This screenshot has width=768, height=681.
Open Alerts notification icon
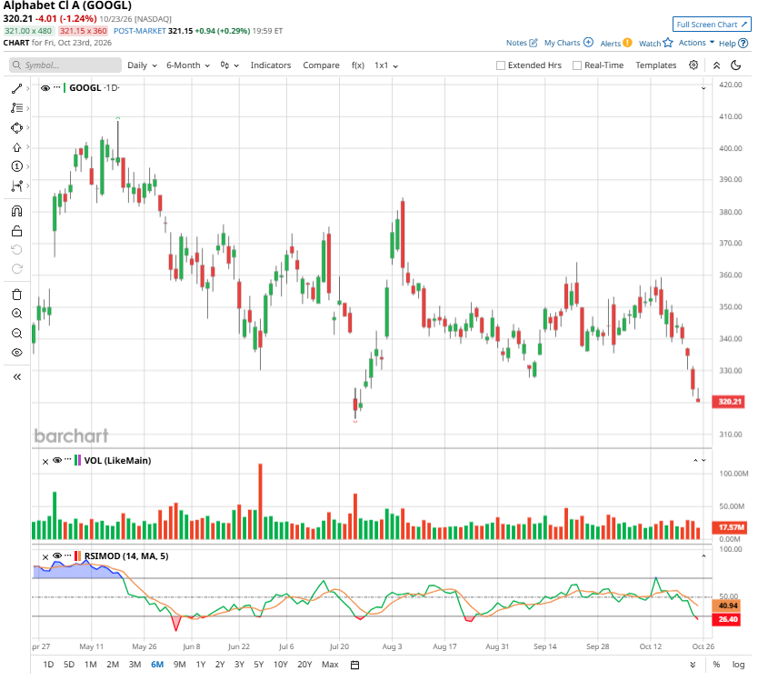627,43
